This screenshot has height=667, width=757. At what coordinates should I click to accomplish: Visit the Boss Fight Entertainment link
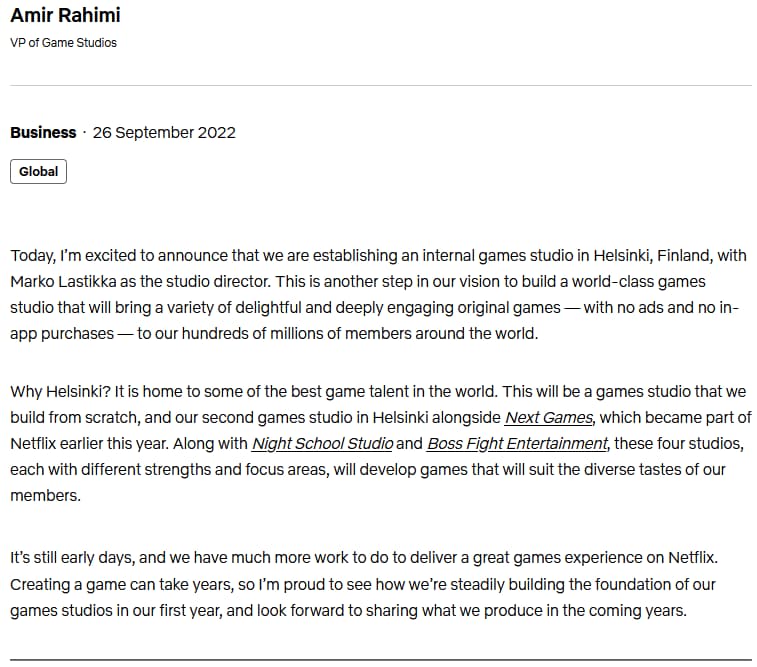point(517,444)
